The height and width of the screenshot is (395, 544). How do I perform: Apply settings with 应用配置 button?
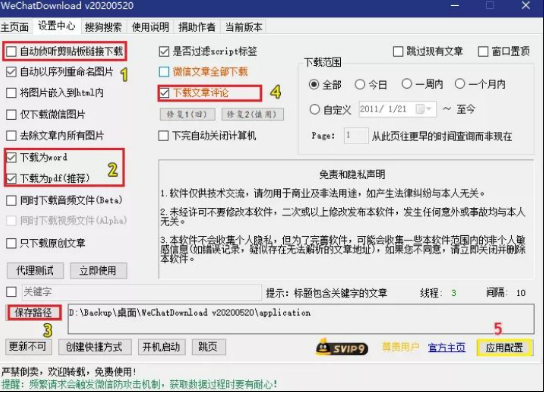pyautogui.click(x=504, y=347)
